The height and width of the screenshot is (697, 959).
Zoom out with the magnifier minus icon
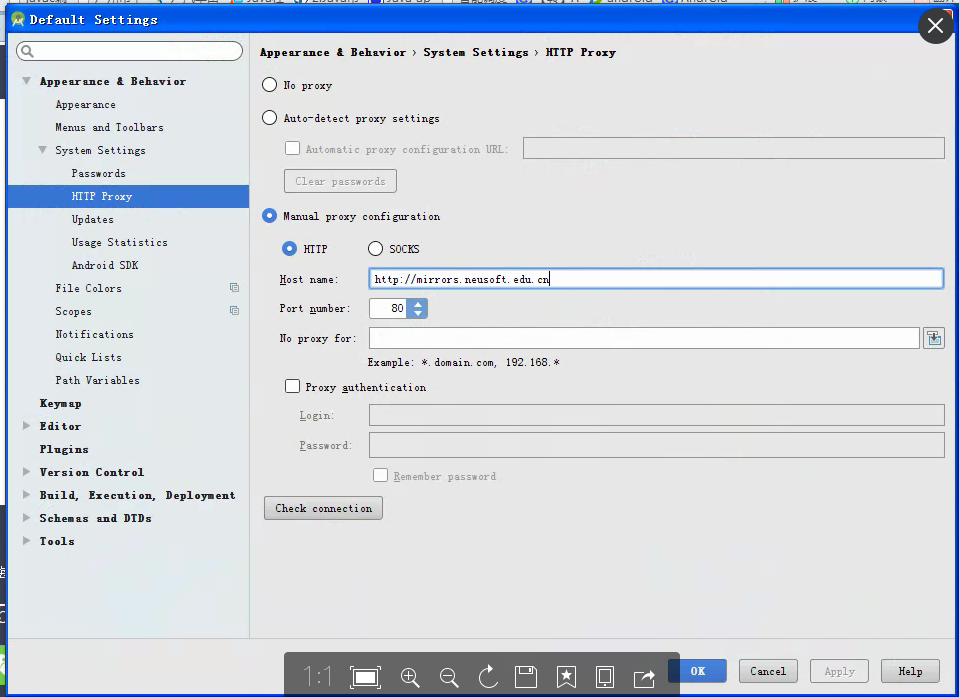click(x=449, y=677)
